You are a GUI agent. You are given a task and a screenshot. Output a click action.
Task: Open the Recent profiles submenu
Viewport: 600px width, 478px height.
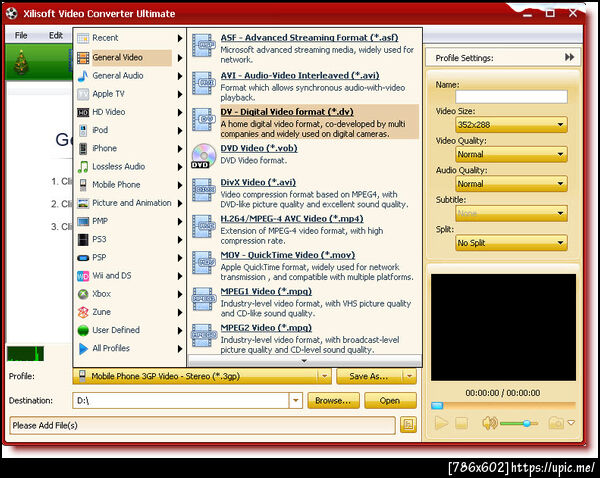[129, 38]
